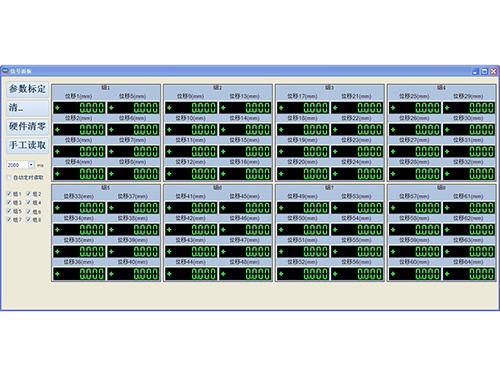Click the app icon in title bar

coord(5,71)
